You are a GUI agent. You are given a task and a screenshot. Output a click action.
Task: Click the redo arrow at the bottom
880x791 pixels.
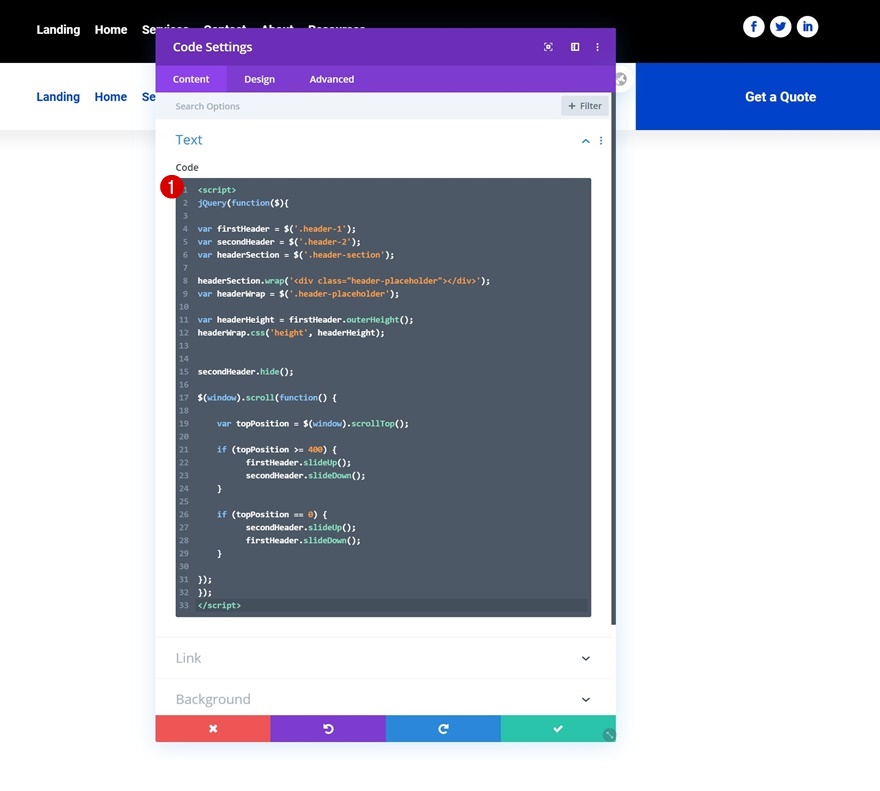442,729
